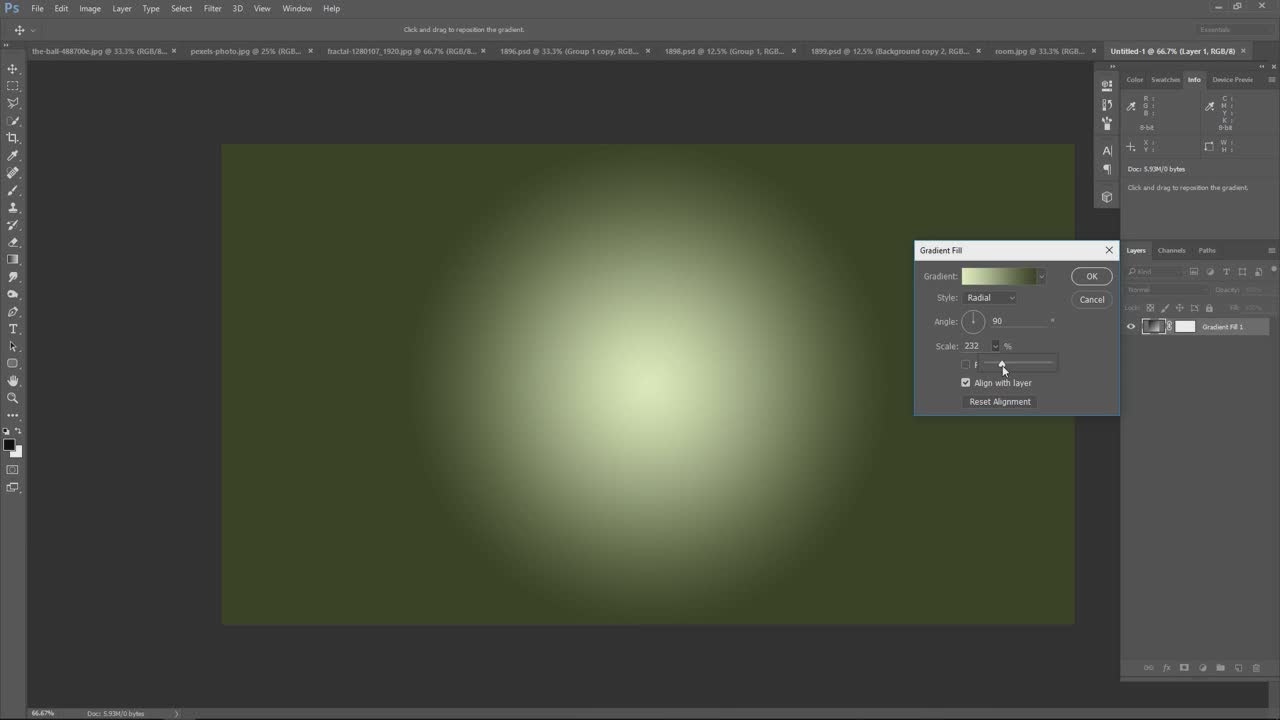The width and height of the screenshot is (1280, 720).
Task: Select the Polygonal Lasso tool
Action: click(x=13, y=103)
